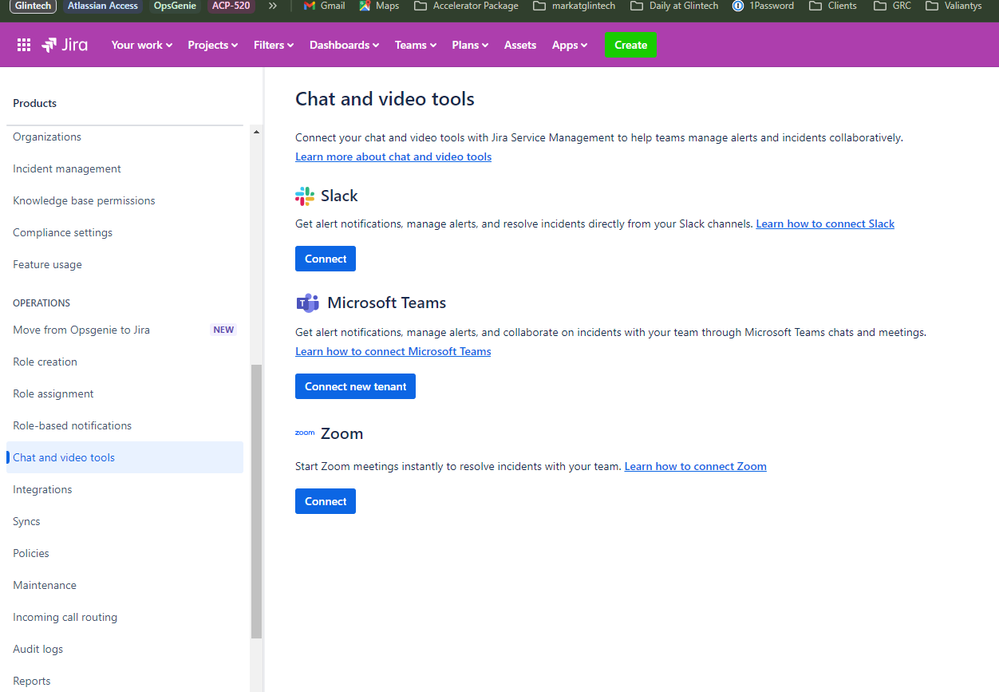This screenshot has width=999, height=692.
Task: Highlight the Role assignment setting
Action: point(53,393)
